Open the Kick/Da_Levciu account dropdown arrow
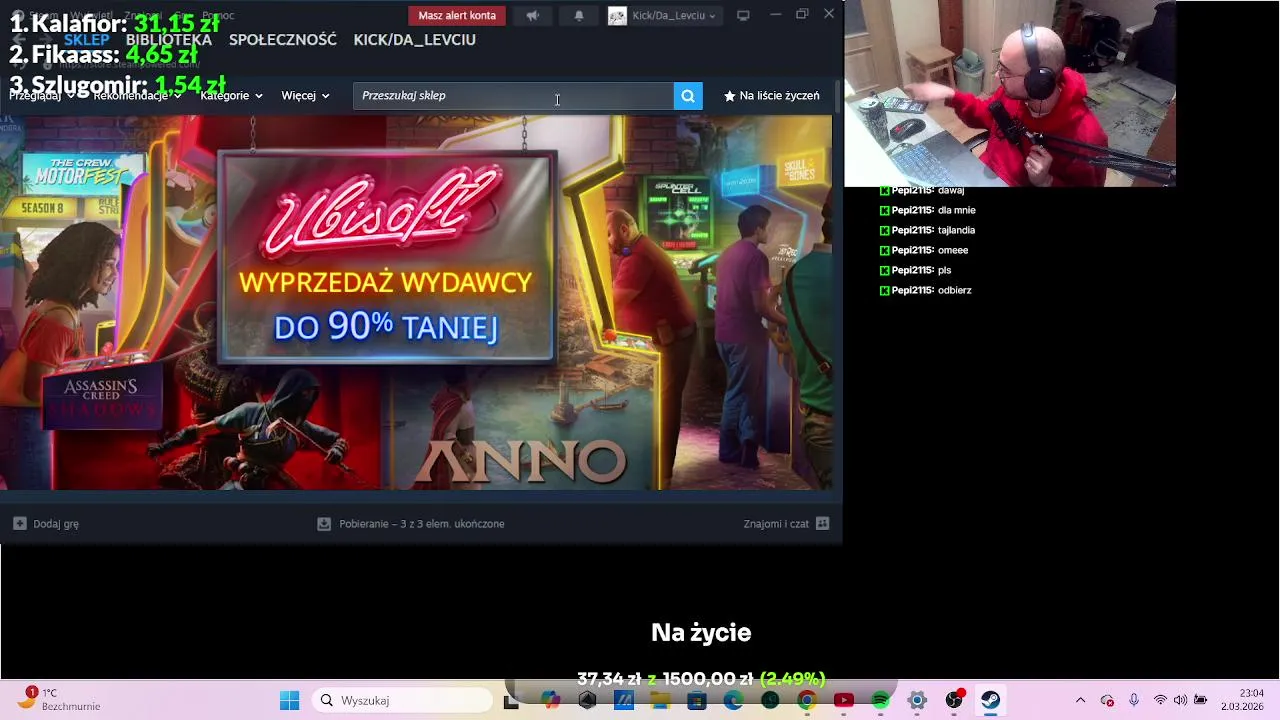The image size is (1280, 720). [x=712, y=16]
